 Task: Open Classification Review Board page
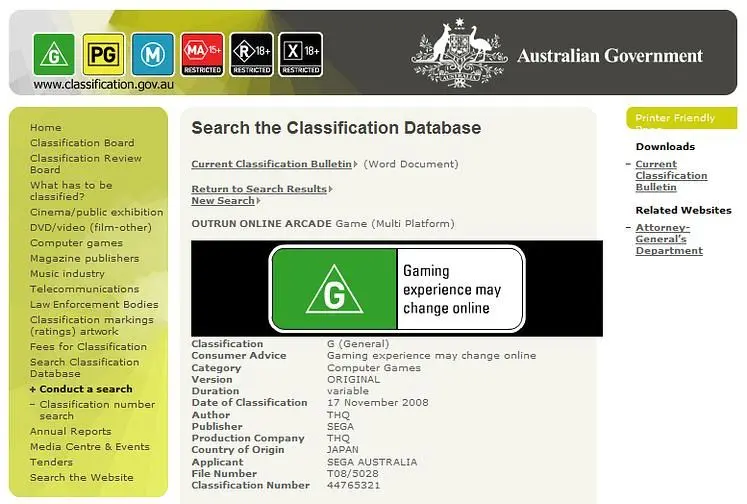click(86, 164)
